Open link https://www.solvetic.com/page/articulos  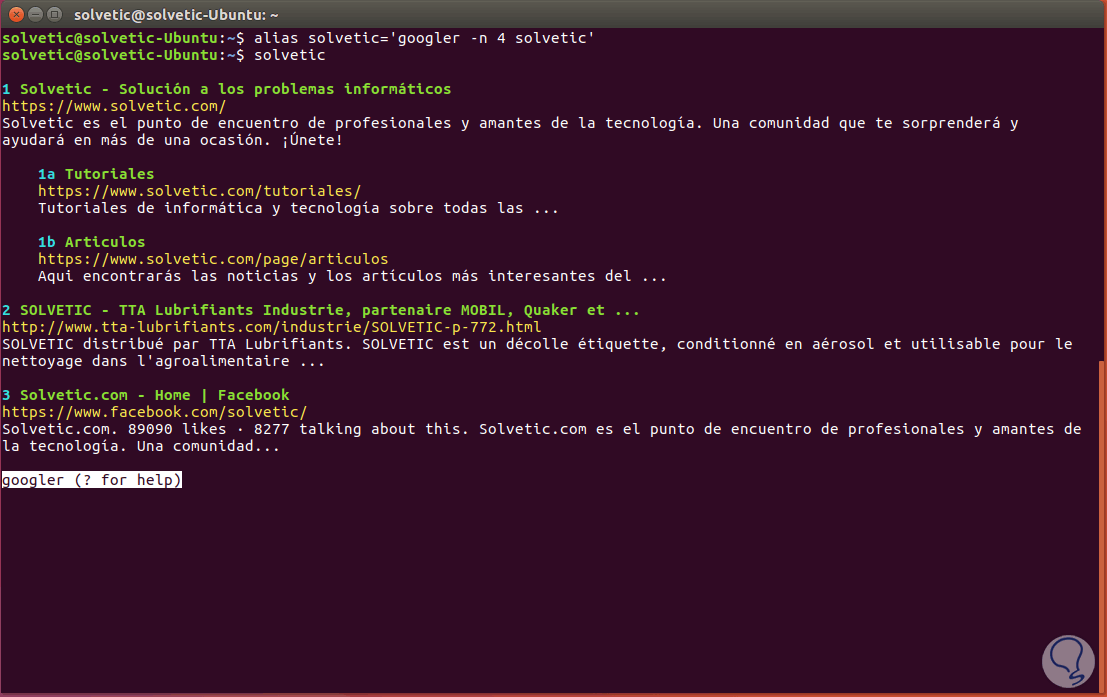click(x=213, y=259)
